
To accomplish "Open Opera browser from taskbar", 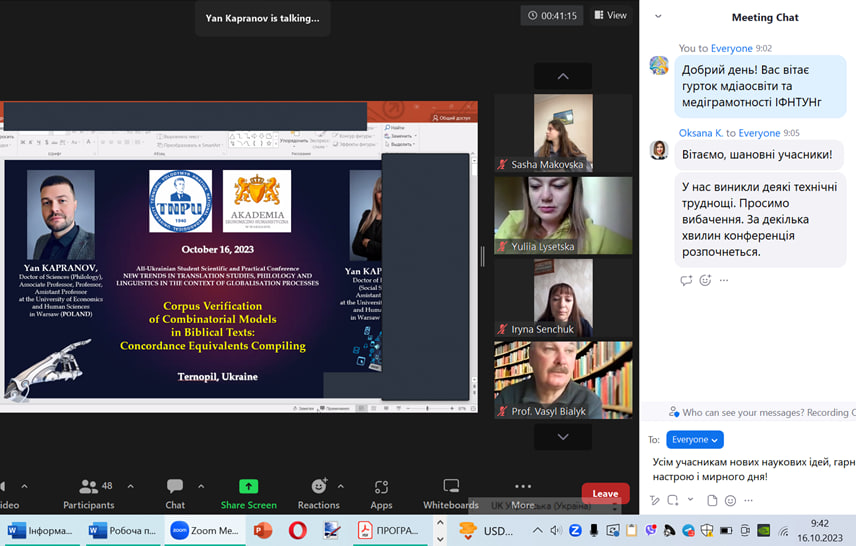I will 298,530.
